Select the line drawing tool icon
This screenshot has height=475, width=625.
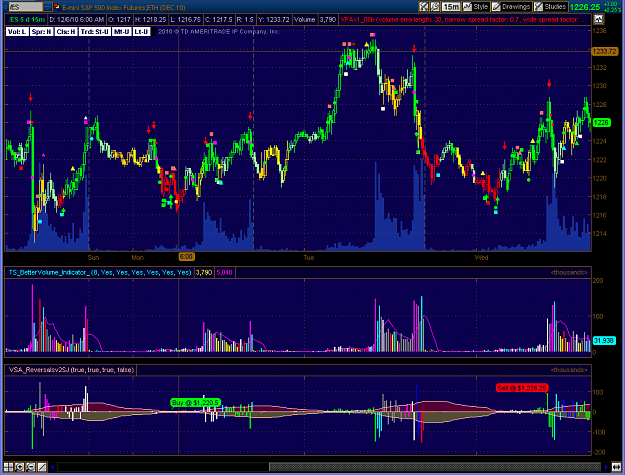42,467
